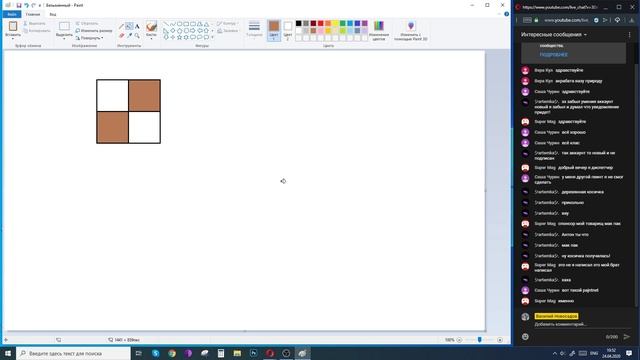Expand the Select dropdown arrow
This screenshot has width=640, height=360.
point(64,38)
